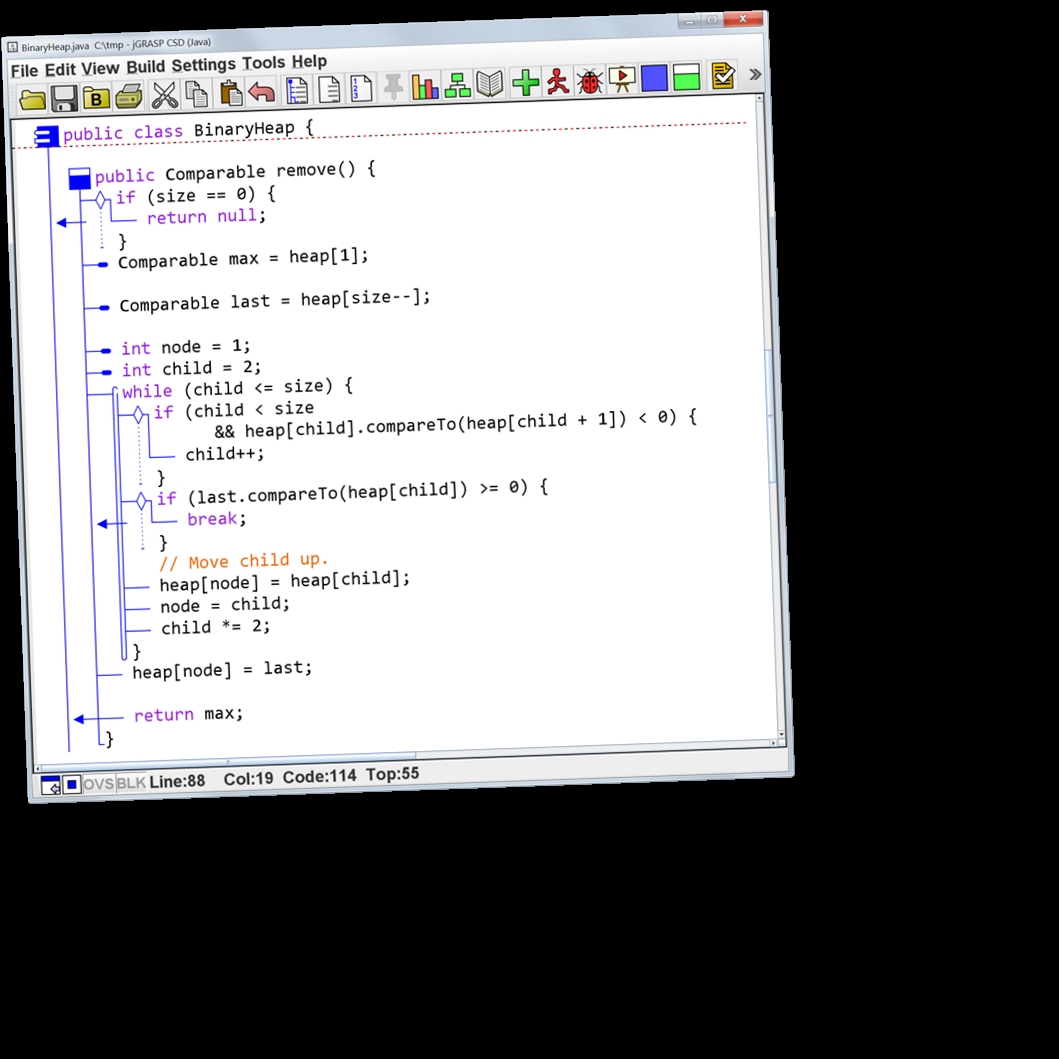Viewport: 1059px width, 1059px height.
Task: Generate UML with the green hierarchy icon
Action: (x=457, y=84)
